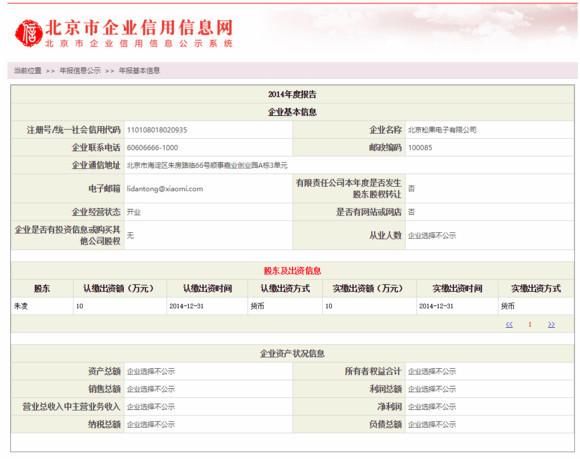Click the 股东及出资信息 red section heading
Viewport: 580px width, 459px height.
[x=292, y=270]
